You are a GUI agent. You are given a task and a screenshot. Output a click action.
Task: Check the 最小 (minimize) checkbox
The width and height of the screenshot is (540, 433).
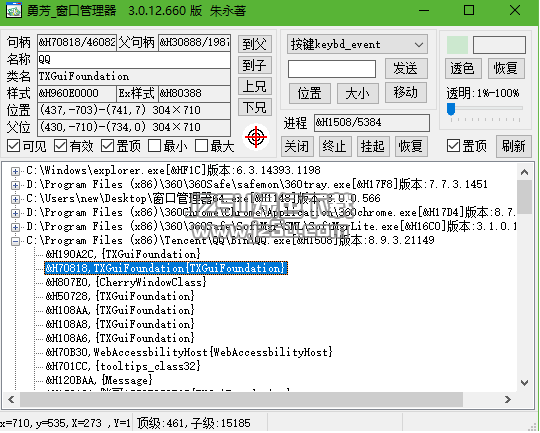click(x=154, y=146)
